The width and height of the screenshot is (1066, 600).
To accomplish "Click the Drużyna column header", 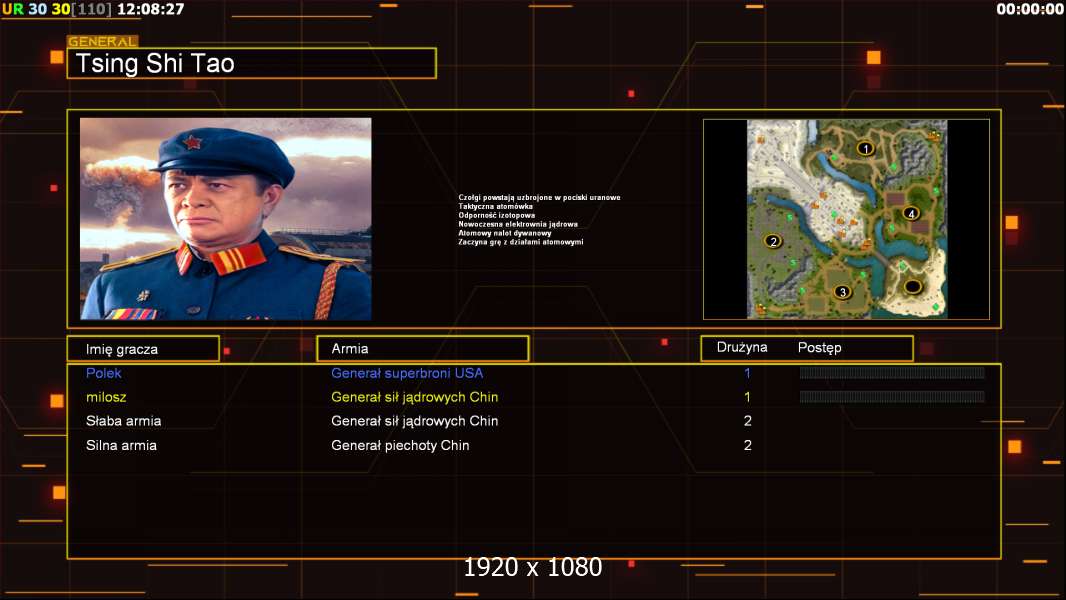I will (x=742, y=347).
